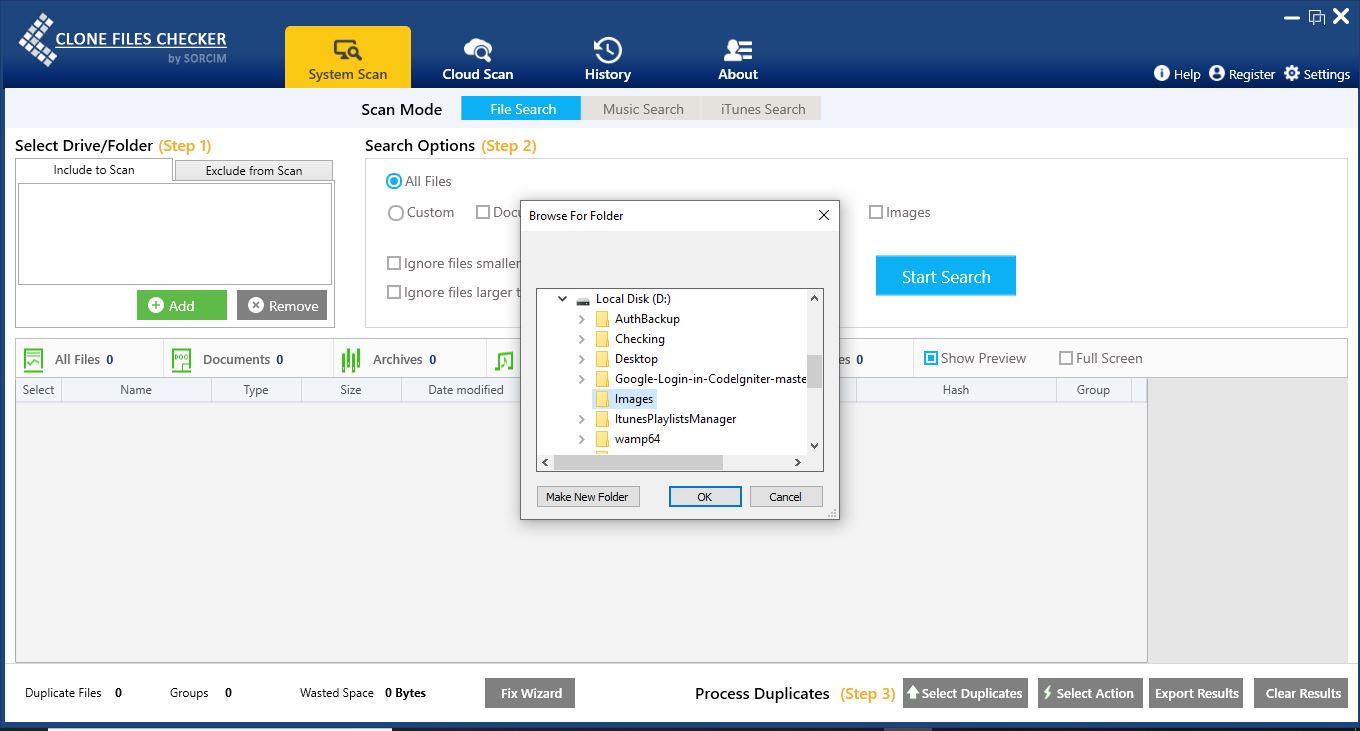Image resolution: width=1360 pixels, height=731 pixels.
Task: Click the Music results icon
Action: click(504, 360)
